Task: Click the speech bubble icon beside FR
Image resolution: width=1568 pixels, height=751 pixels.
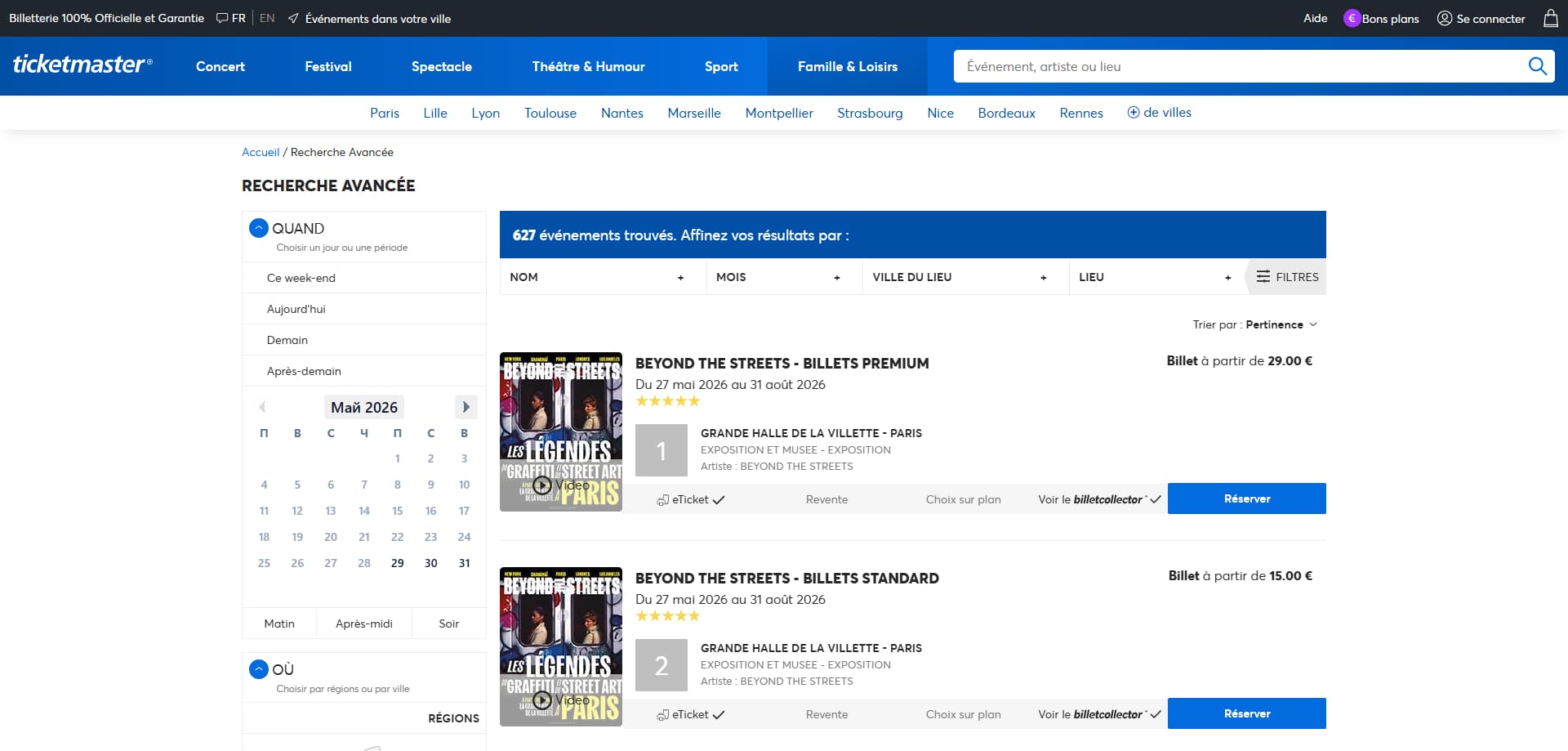Action: 222,18
